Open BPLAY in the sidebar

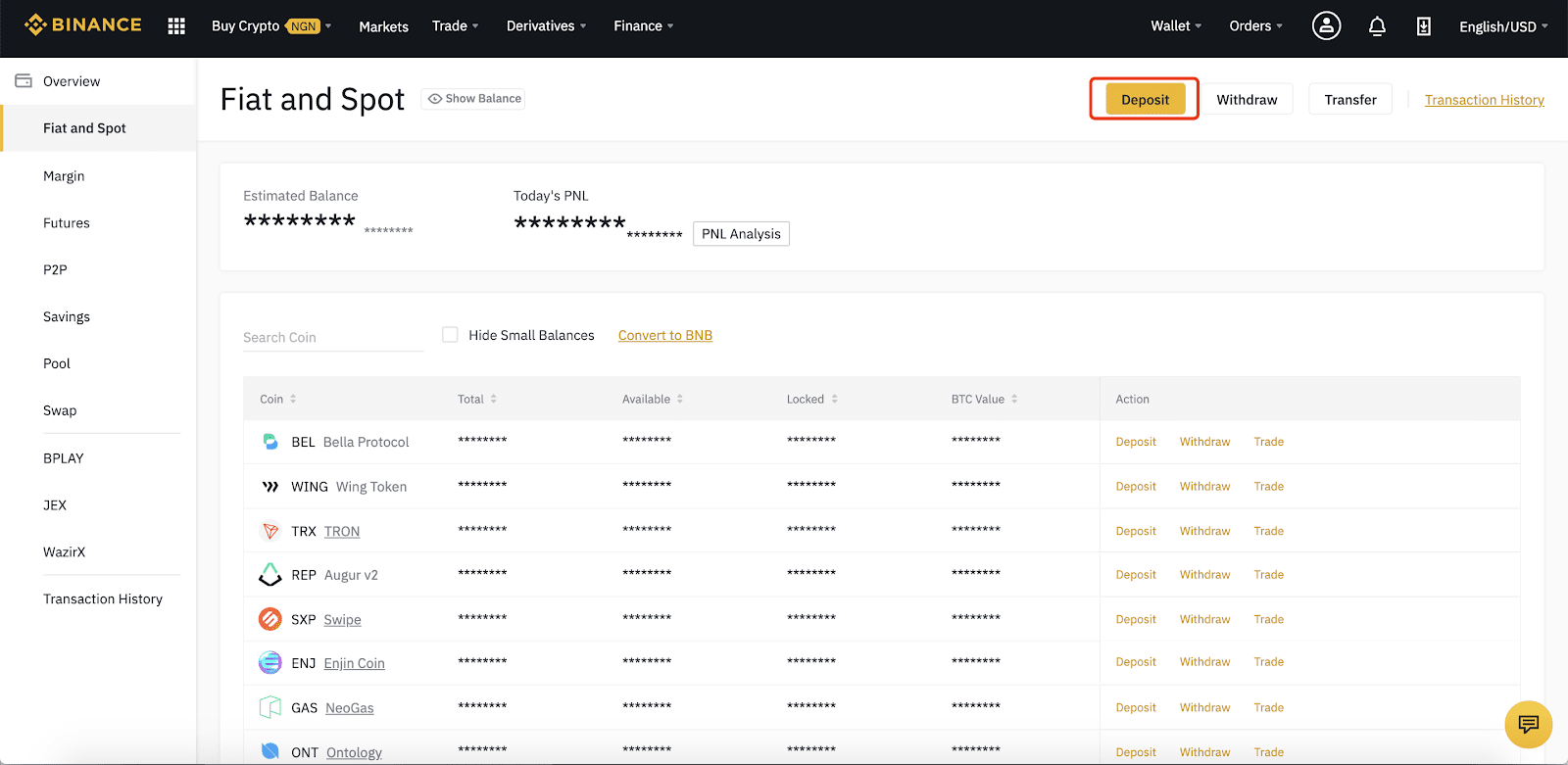pyautogui.click(x=64, y=458)
